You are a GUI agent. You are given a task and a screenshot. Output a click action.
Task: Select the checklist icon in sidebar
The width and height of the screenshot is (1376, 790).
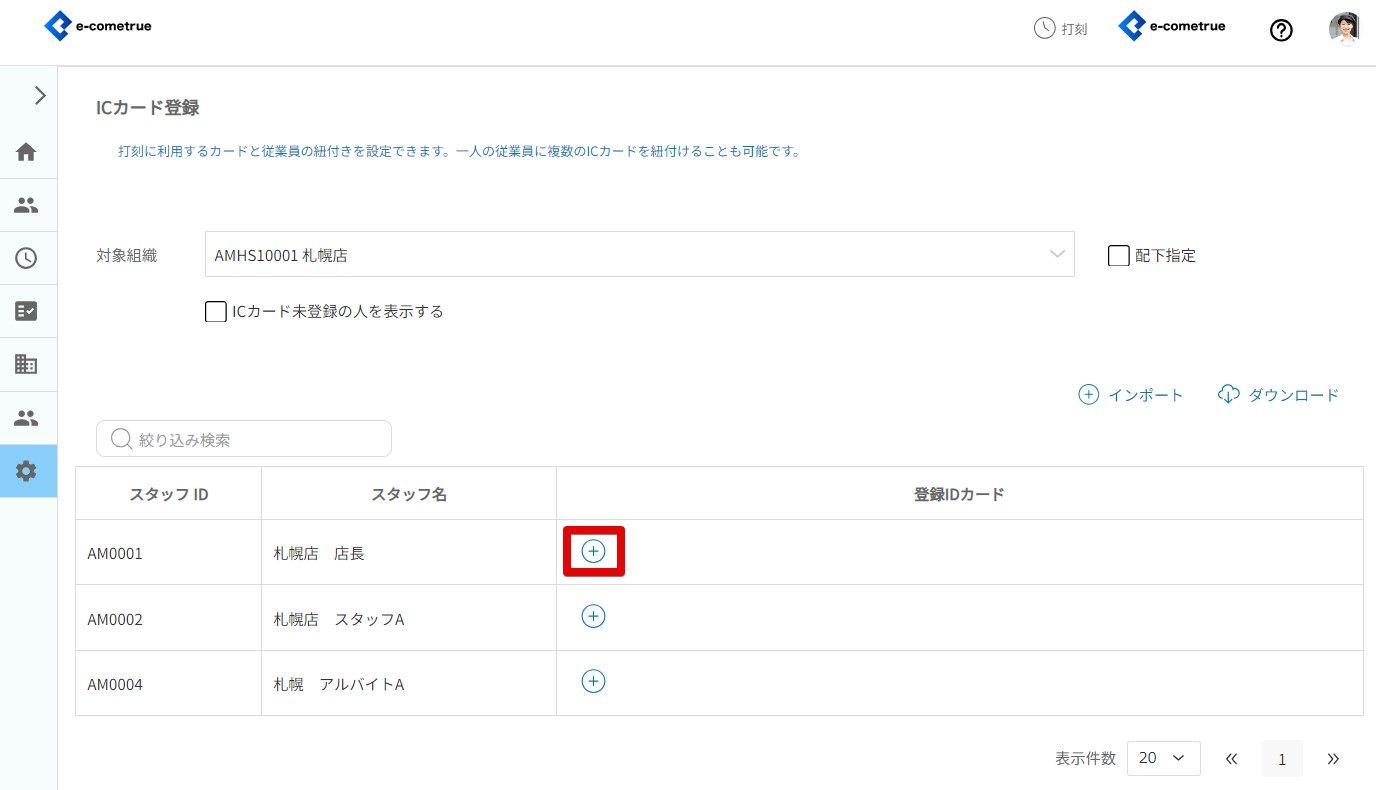pos(27,311)
